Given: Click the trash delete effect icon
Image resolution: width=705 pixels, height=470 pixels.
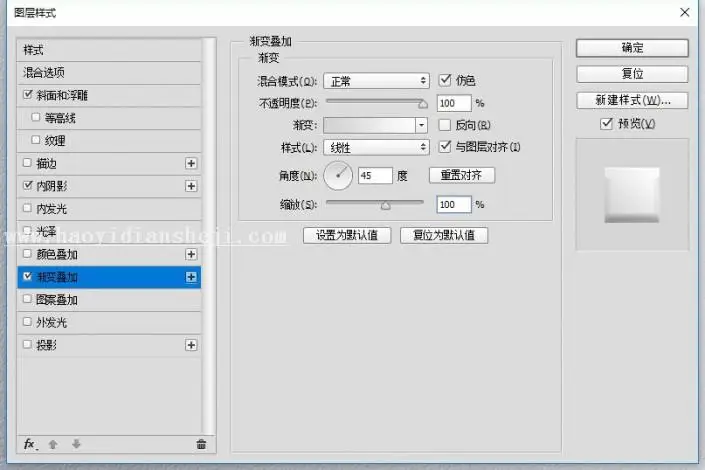Looking at the screenshot, I should pyautogui.click(x=201, y=444).
